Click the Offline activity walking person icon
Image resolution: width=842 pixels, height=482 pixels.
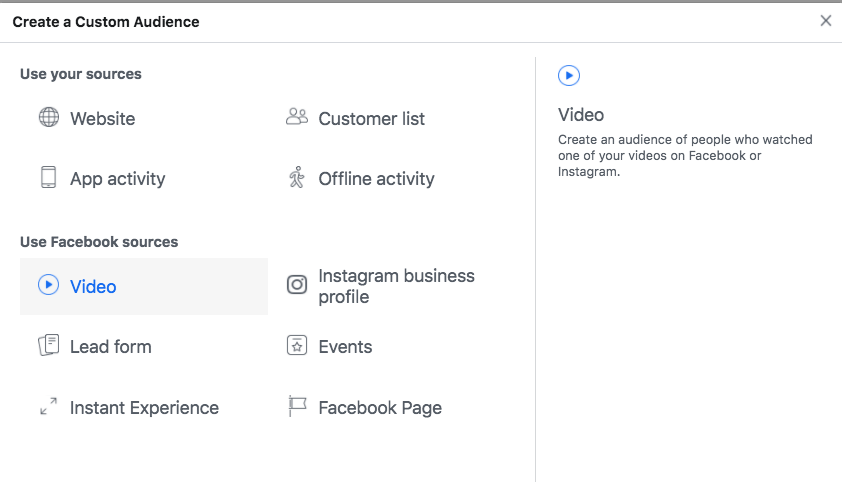296,177
